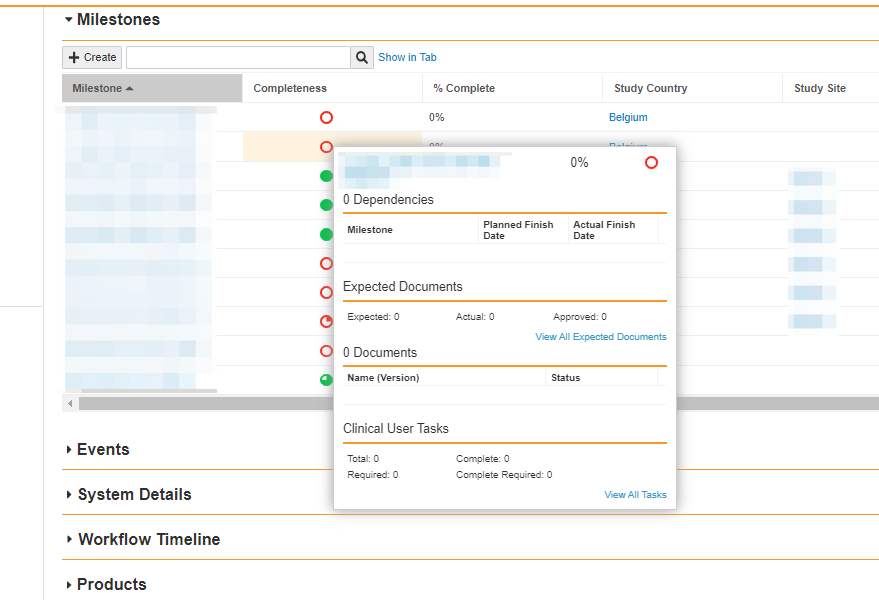Click the red partially filled completeness pie
Viewport: 879px width, 600px height.
(326, 322)
